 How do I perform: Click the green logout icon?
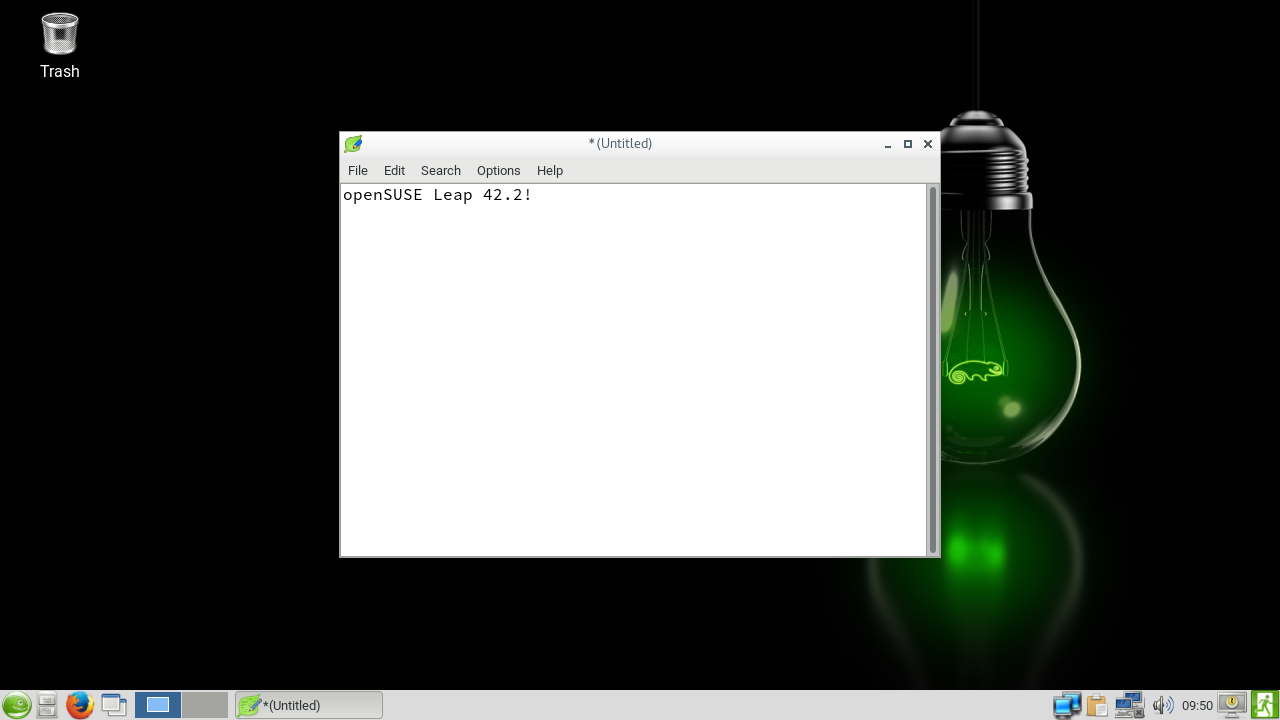click(1265, 705)
